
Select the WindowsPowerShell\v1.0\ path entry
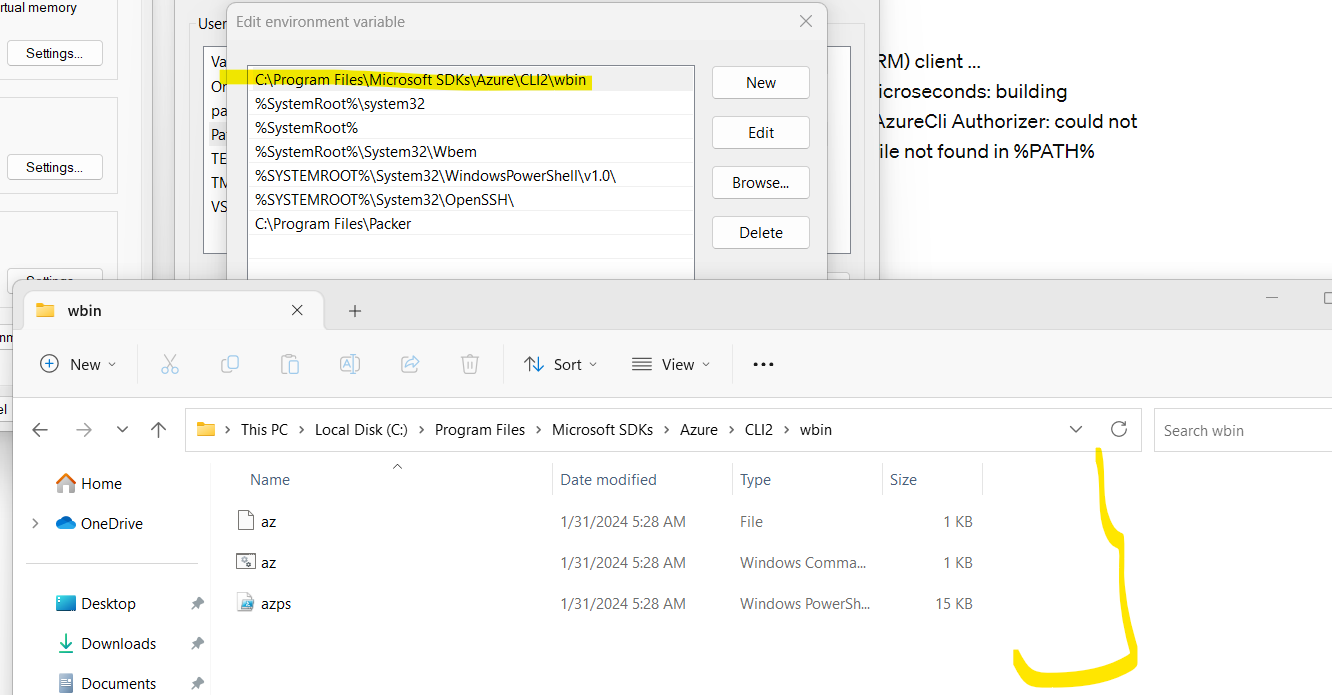pyautogui.click(x=471, y=176)
